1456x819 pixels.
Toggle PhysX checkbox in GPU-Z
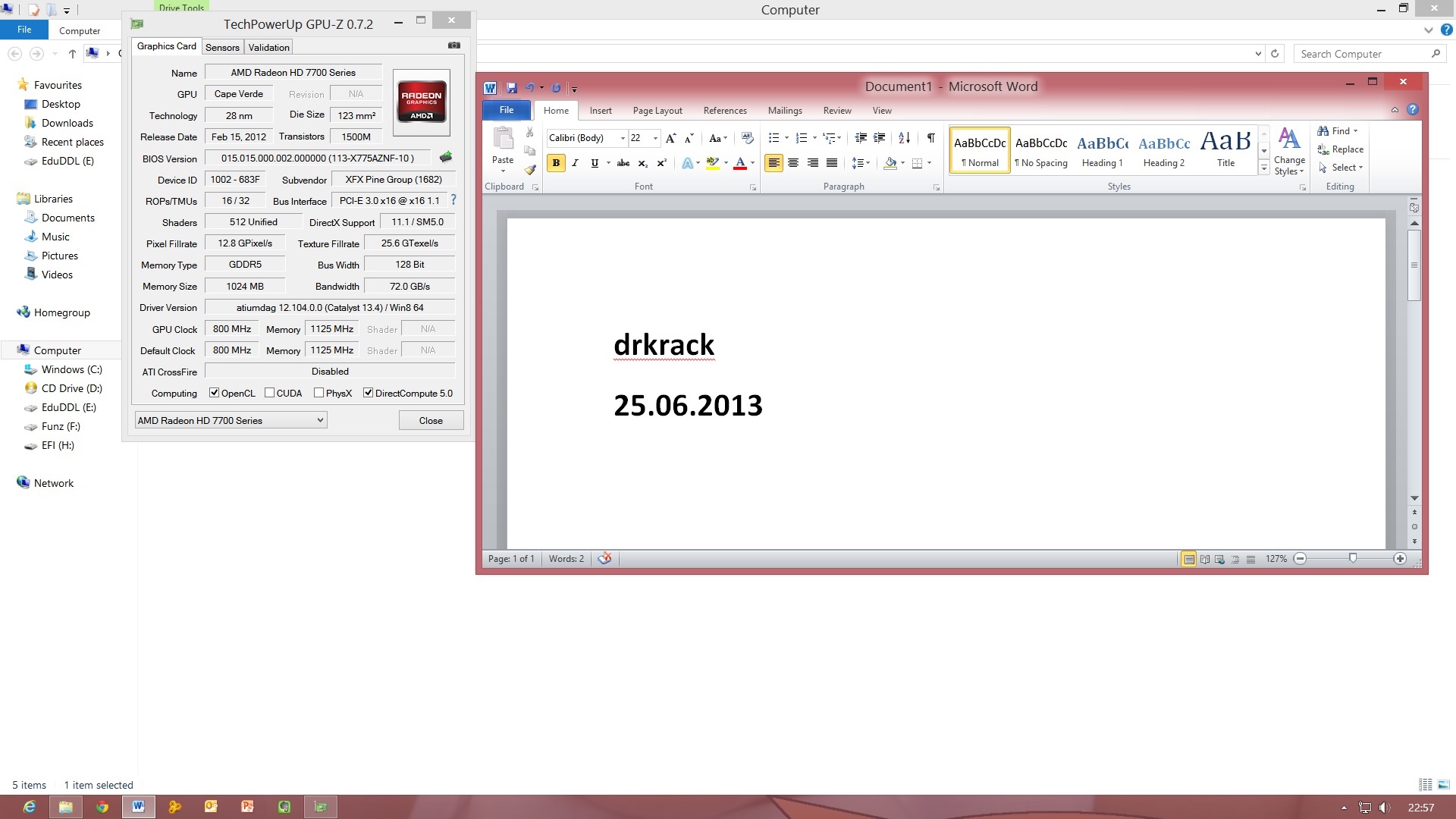pos(318,393)
